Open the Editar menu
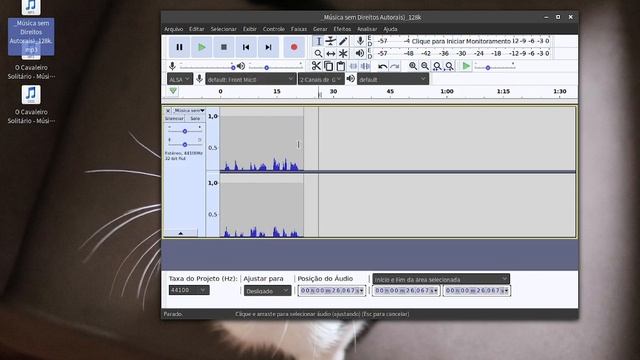This screenshot has width=640, height=360. tap(196, 29)
